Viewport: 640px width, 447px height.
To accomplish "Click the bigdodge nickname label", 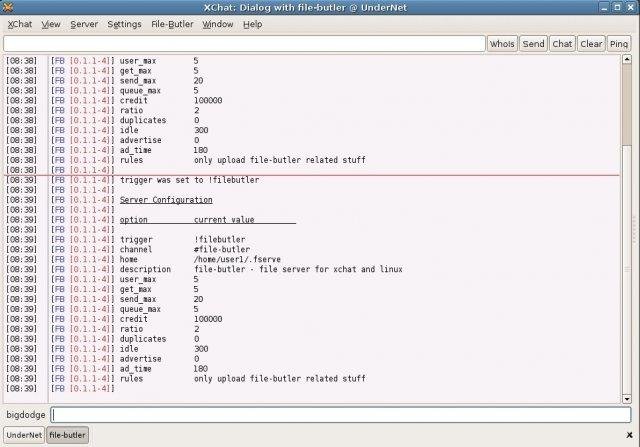I will [26, 415].
